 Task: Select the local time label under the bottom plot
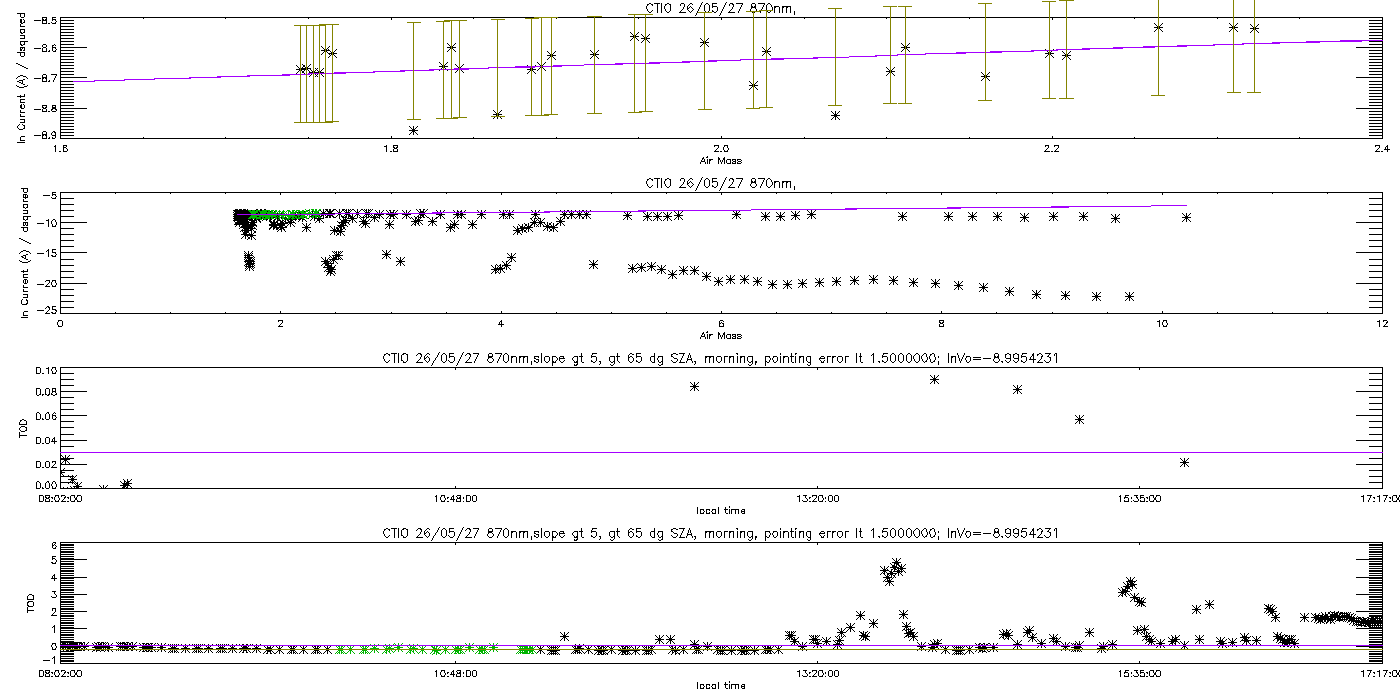(720, 686)
